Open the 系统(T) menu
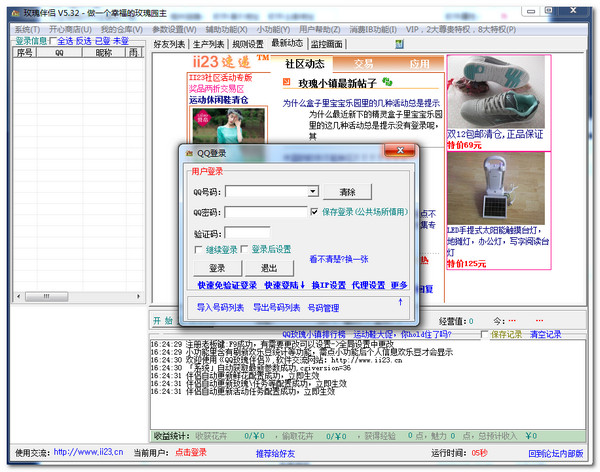This screenshot has width=600, height=472. (27, 29)
